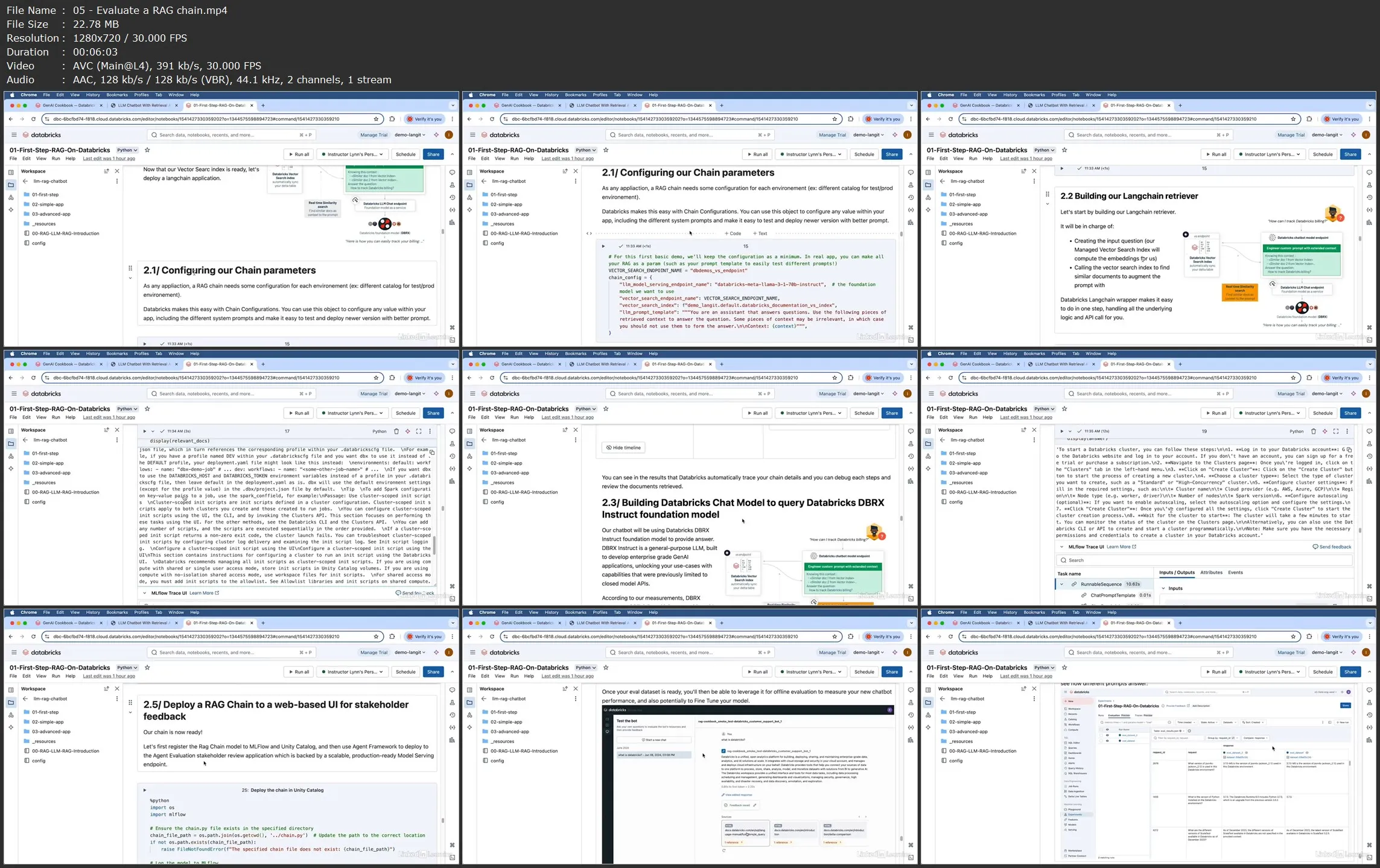The image size is (1380, 868).
Task: Copy the 'To start a Databricks cluster' output
Action: tap(1349, 450)
